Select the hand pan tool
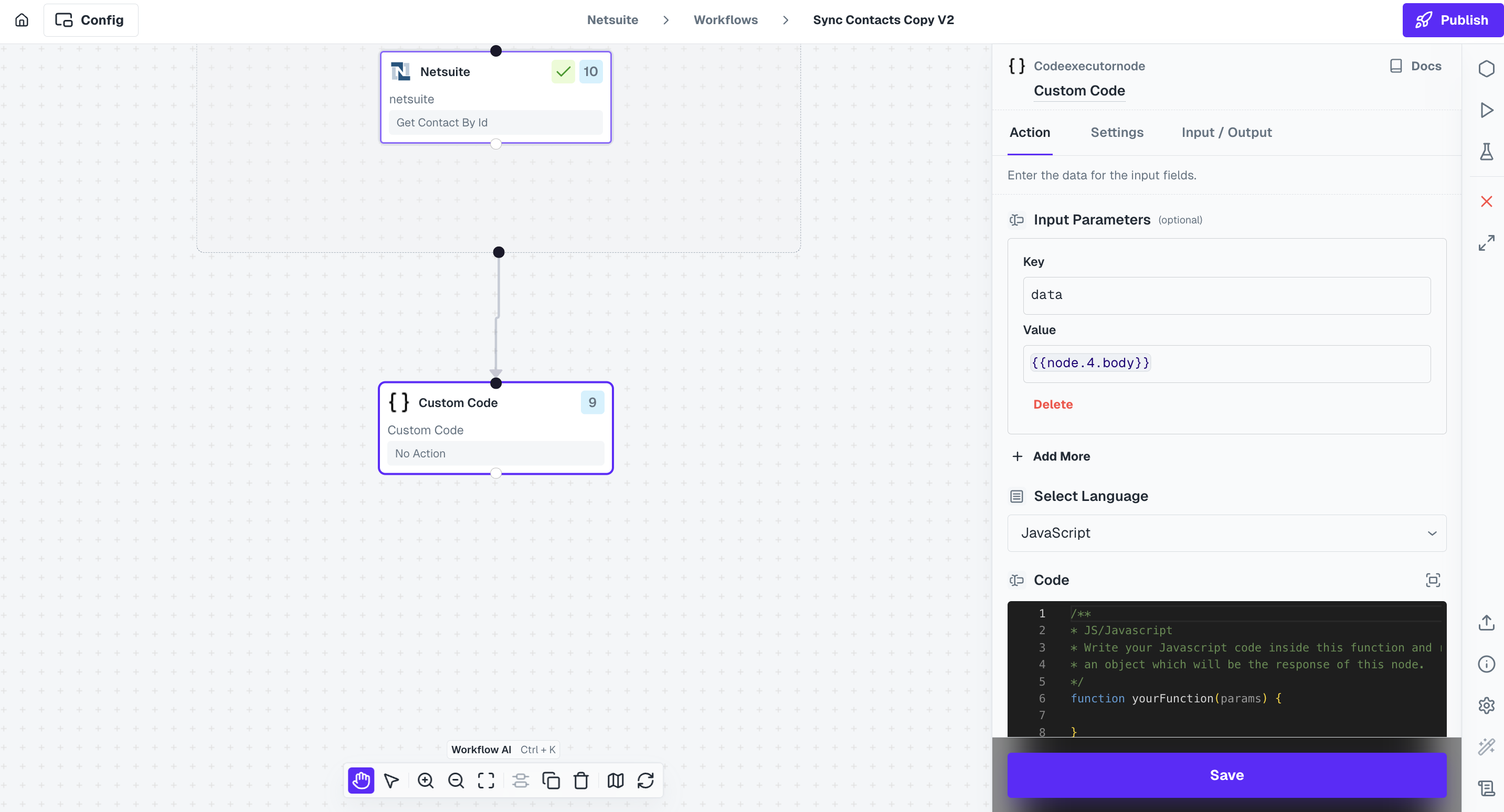The image size is (1504, 812). pos(361,781)
